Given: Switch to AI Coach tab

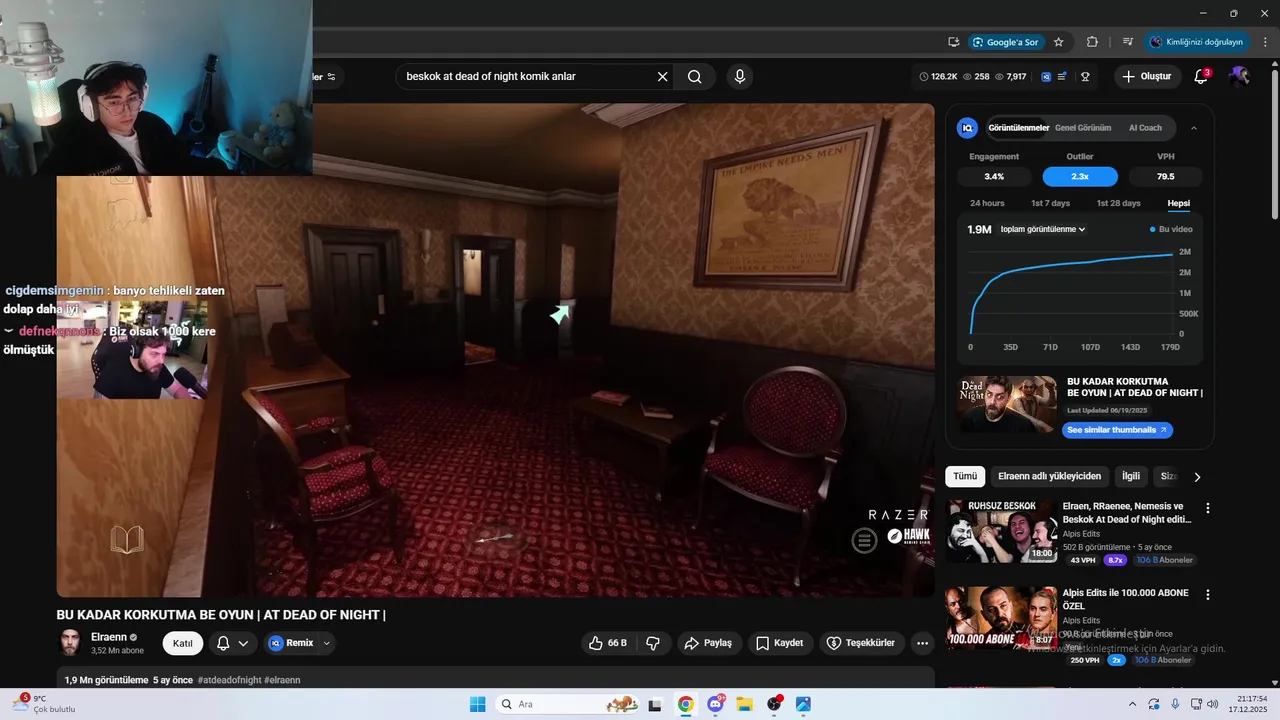Looking at the screenshot, I should click(1145, 128).
